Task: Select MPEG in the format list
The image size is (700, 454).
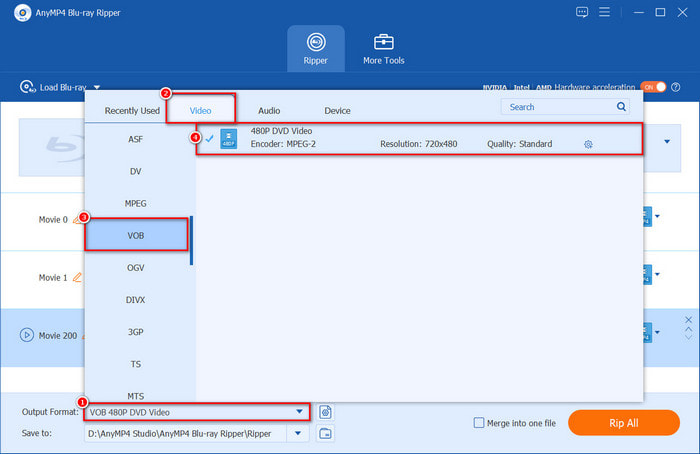Action: [136, 204]
